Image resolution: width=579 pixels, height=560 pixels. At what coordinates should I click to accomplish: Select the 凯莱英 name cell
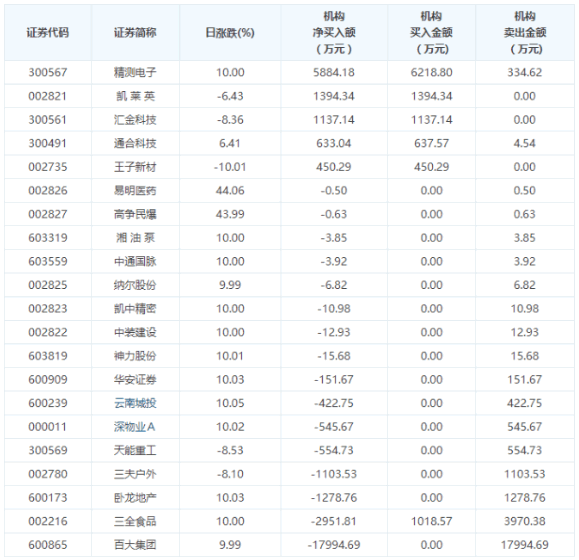click(x=135, y=96)
